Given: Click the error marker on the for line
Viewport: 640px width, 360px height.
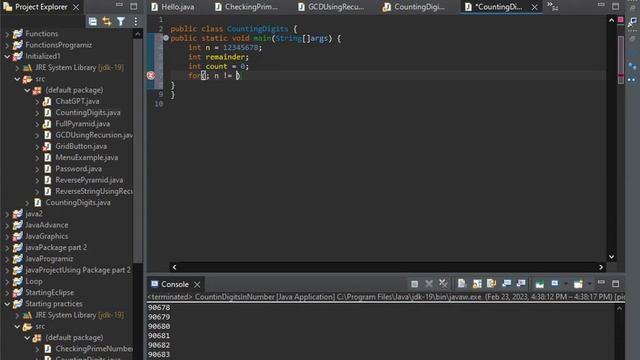Looking at the screenshot, I should [151, 75].
